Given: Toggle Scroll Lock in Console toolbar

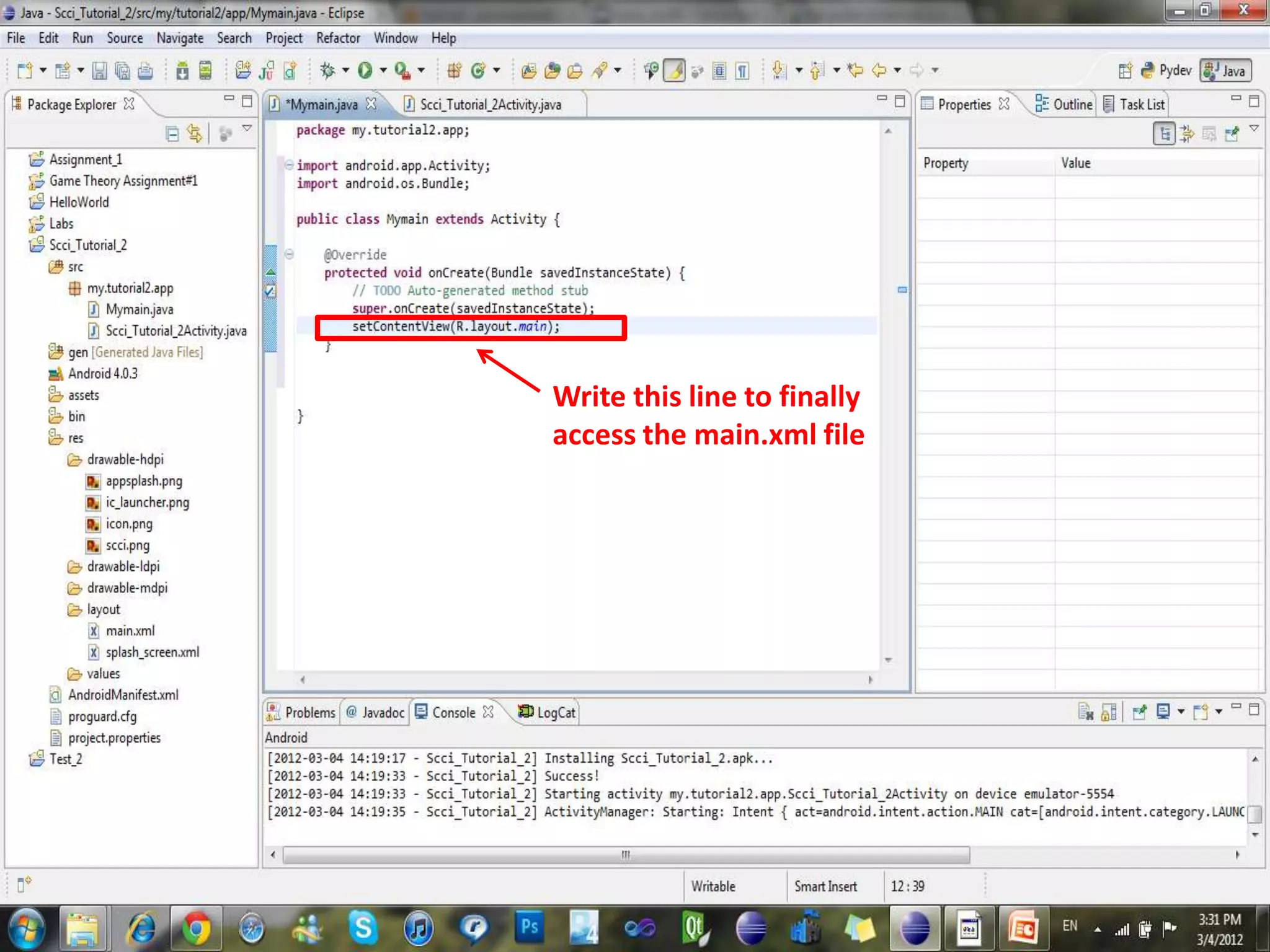Looking at the screenshot, I should (x=1109, y=712).
